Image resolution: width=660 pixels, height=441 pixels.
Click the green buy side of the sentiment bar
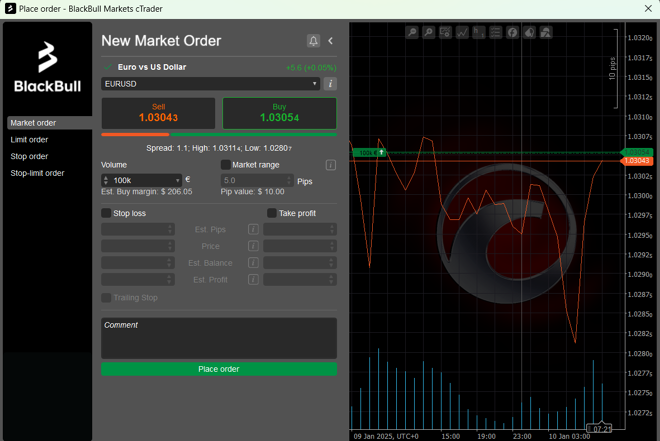(254, 135)
